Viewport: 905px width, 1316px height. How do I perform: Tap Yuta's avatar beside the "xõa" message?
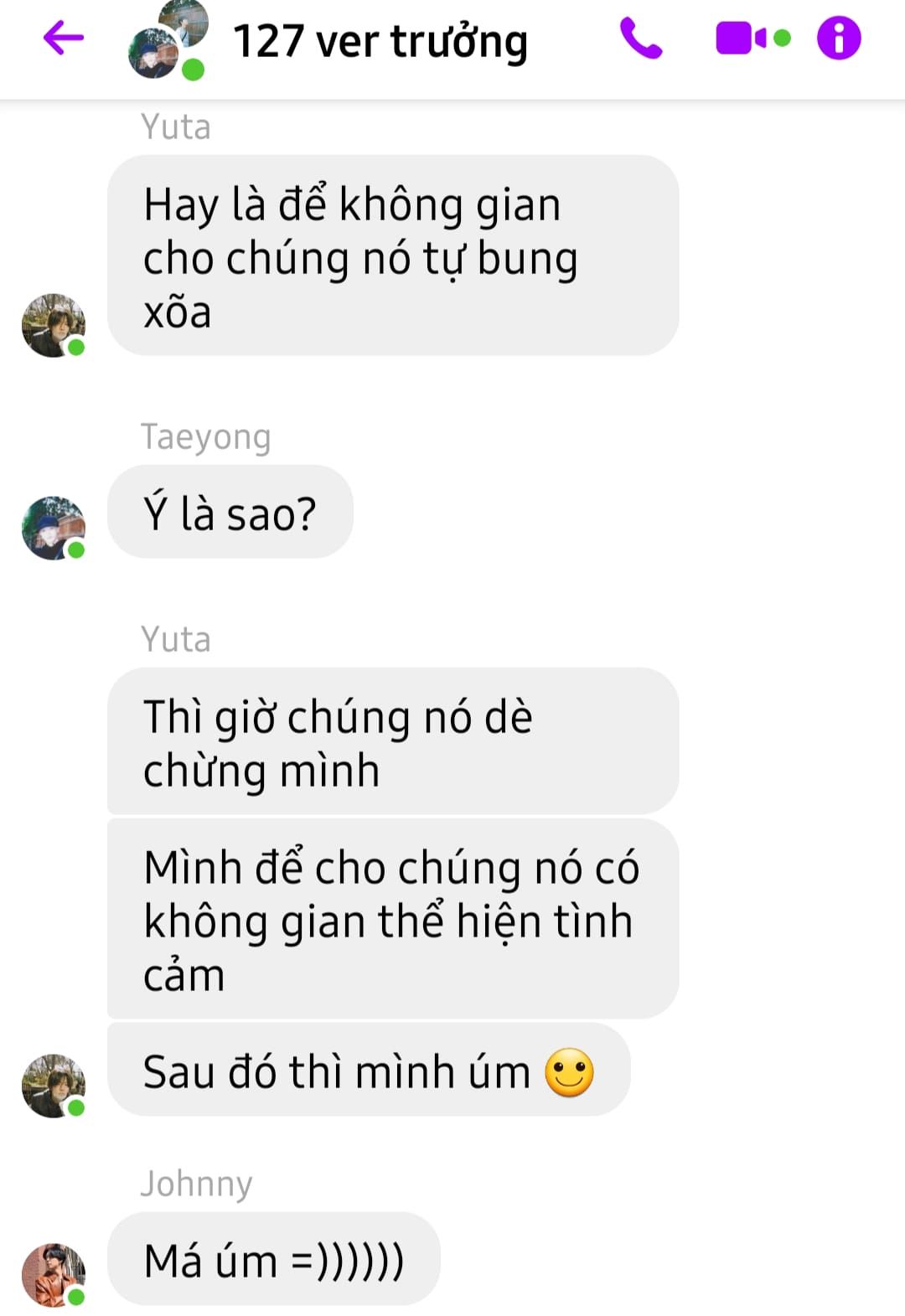pyautogui.click(x=54, y=325)
